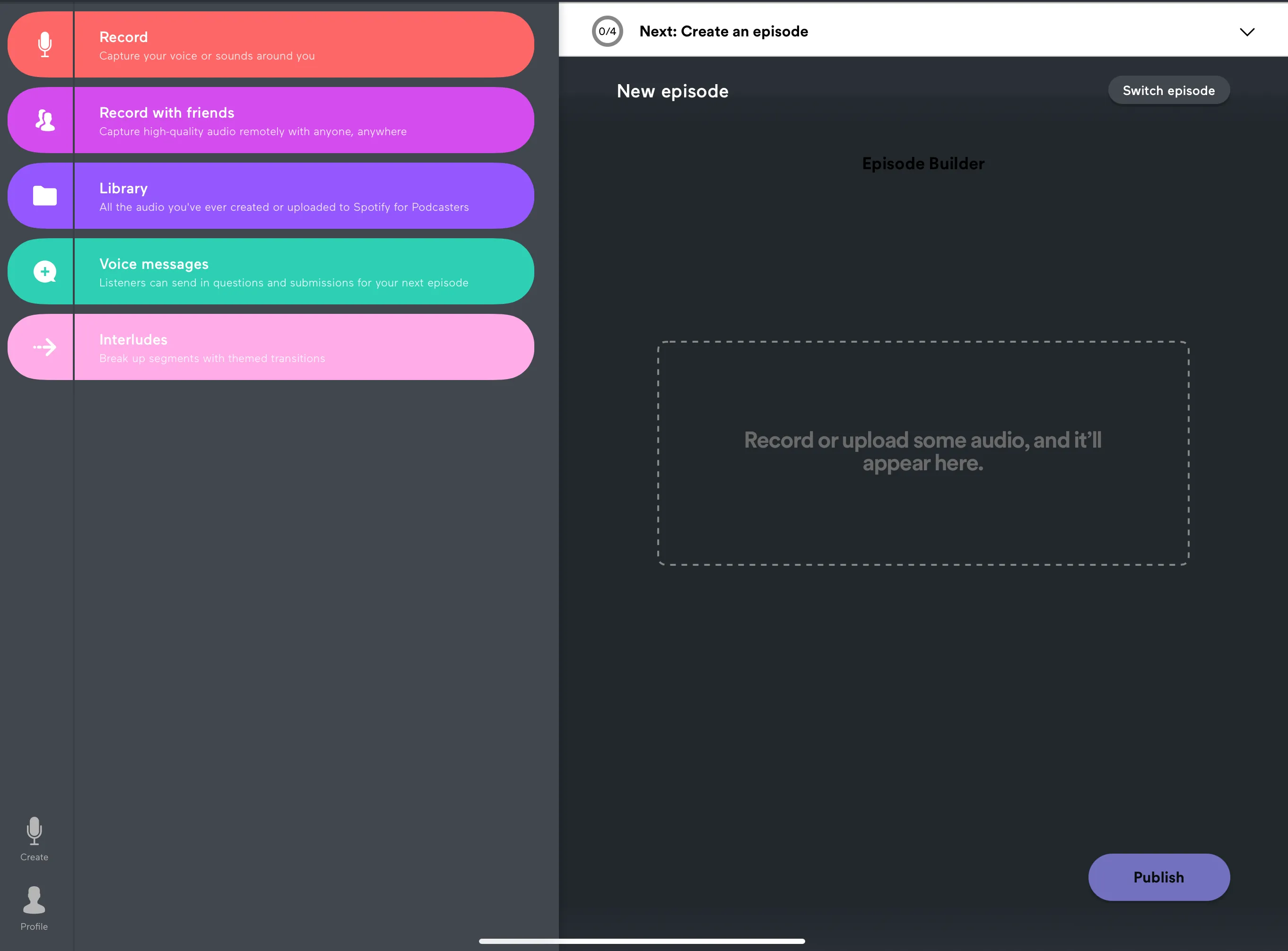The height and width of the screenshot is (951, 1288).
Task: Click the red microphone Record icon
Action: tap(44, 45)
